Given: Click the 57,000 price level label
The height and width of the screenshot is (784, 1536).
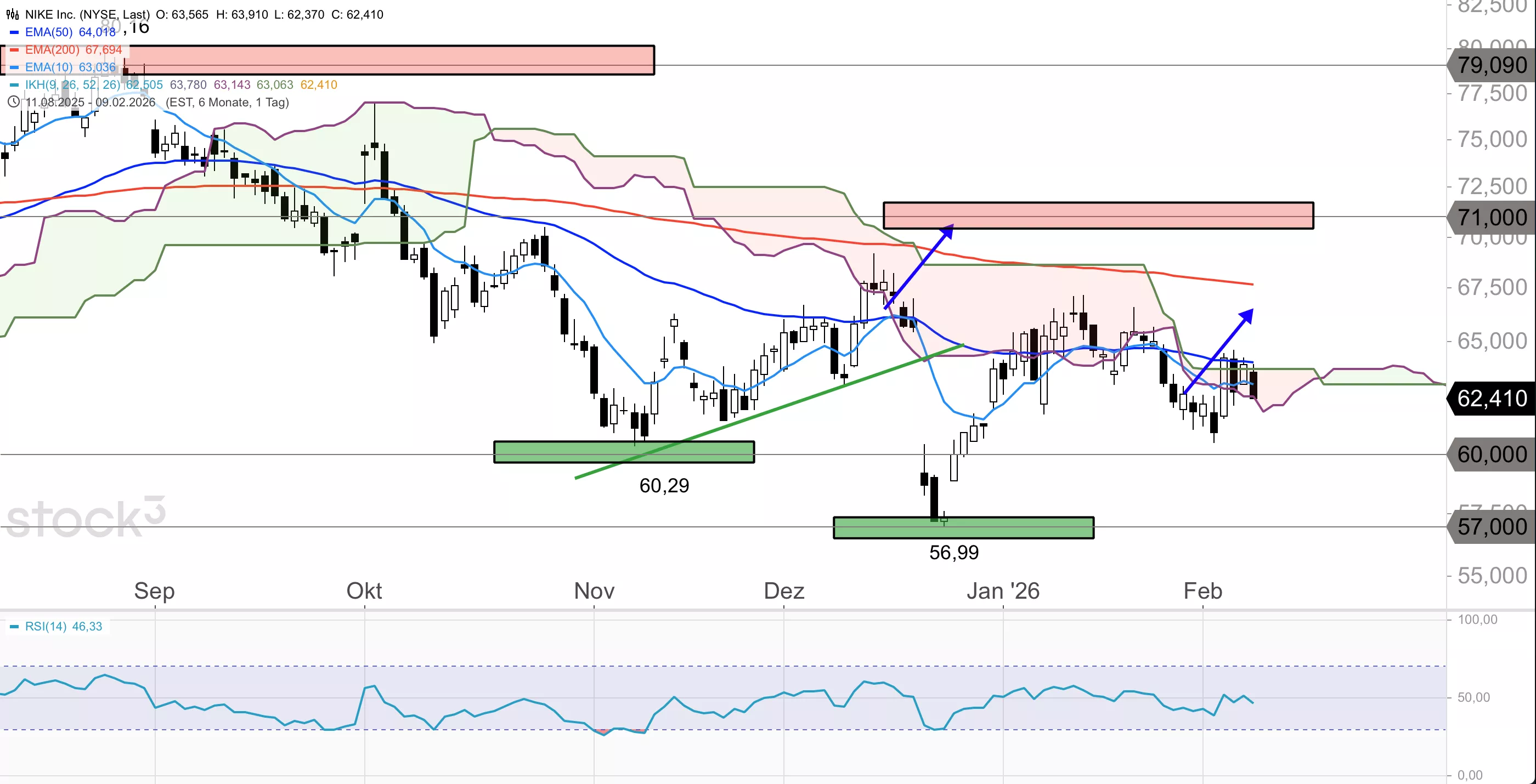Looking at the screenshot, I should [1492, 527].
